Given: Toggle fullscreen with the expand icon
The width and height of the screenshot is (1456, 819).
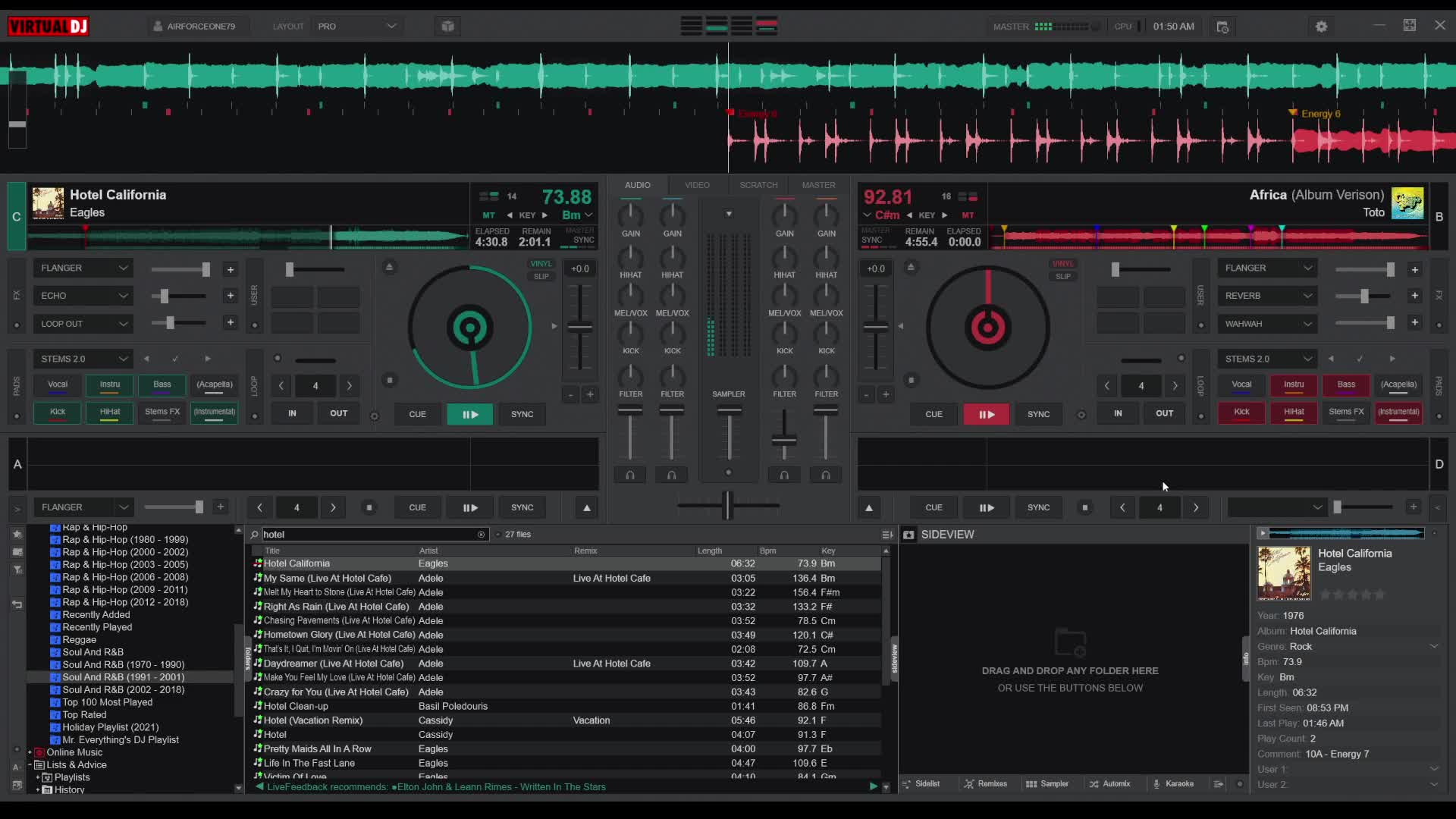Looking at the screenshot, I should click(x=1410, y=25).
